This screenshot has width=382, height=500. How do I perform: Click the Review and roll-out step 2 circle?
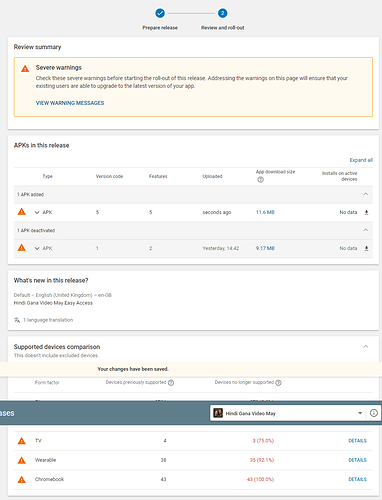tap(222, 13)
